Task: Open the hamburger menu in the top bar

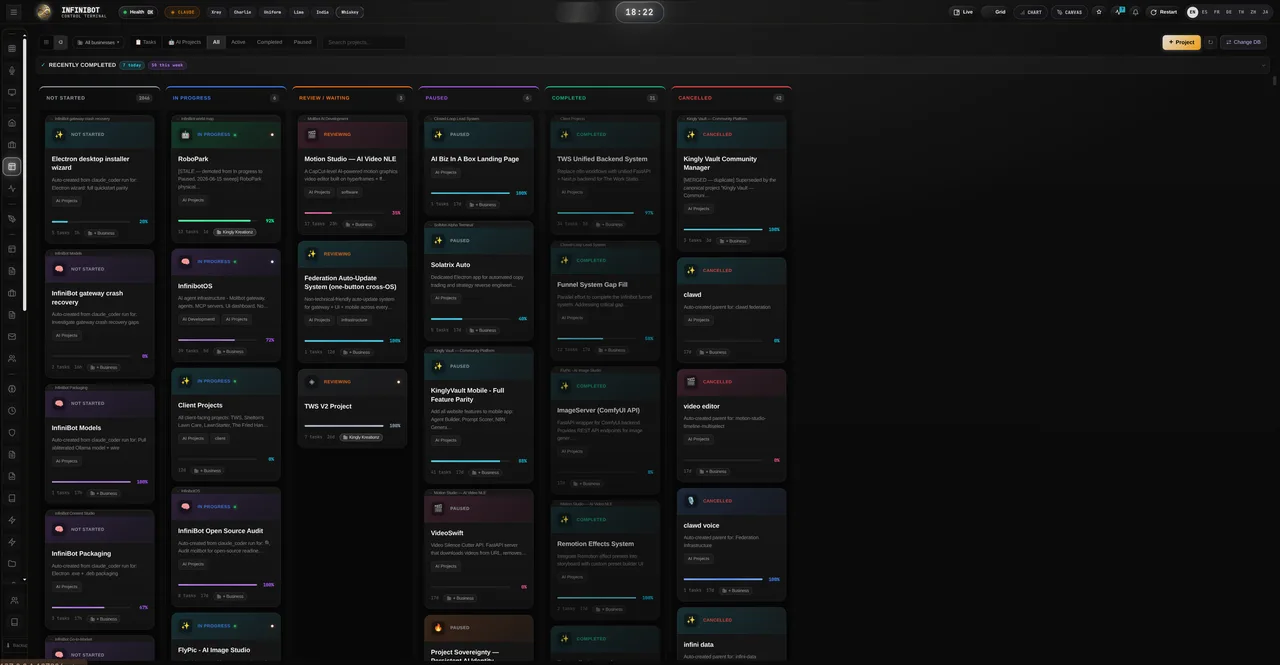Action: click(13, 12)
